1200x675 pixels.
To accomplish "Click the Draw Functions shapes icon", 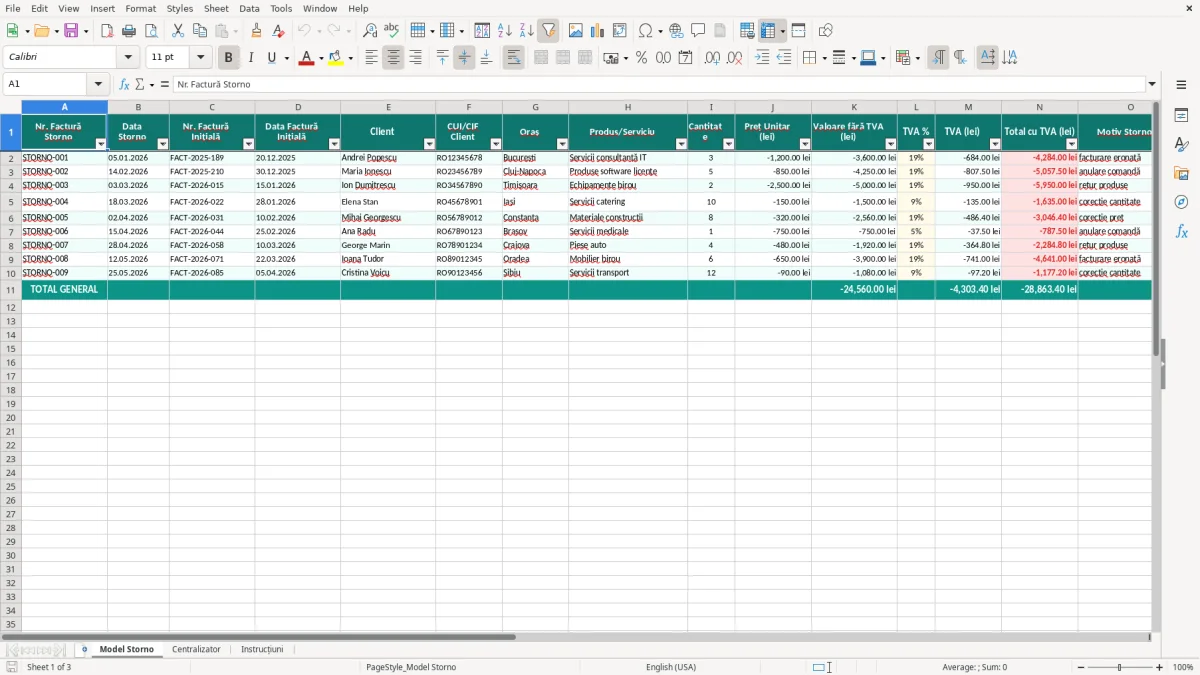I will coord(826,31).
